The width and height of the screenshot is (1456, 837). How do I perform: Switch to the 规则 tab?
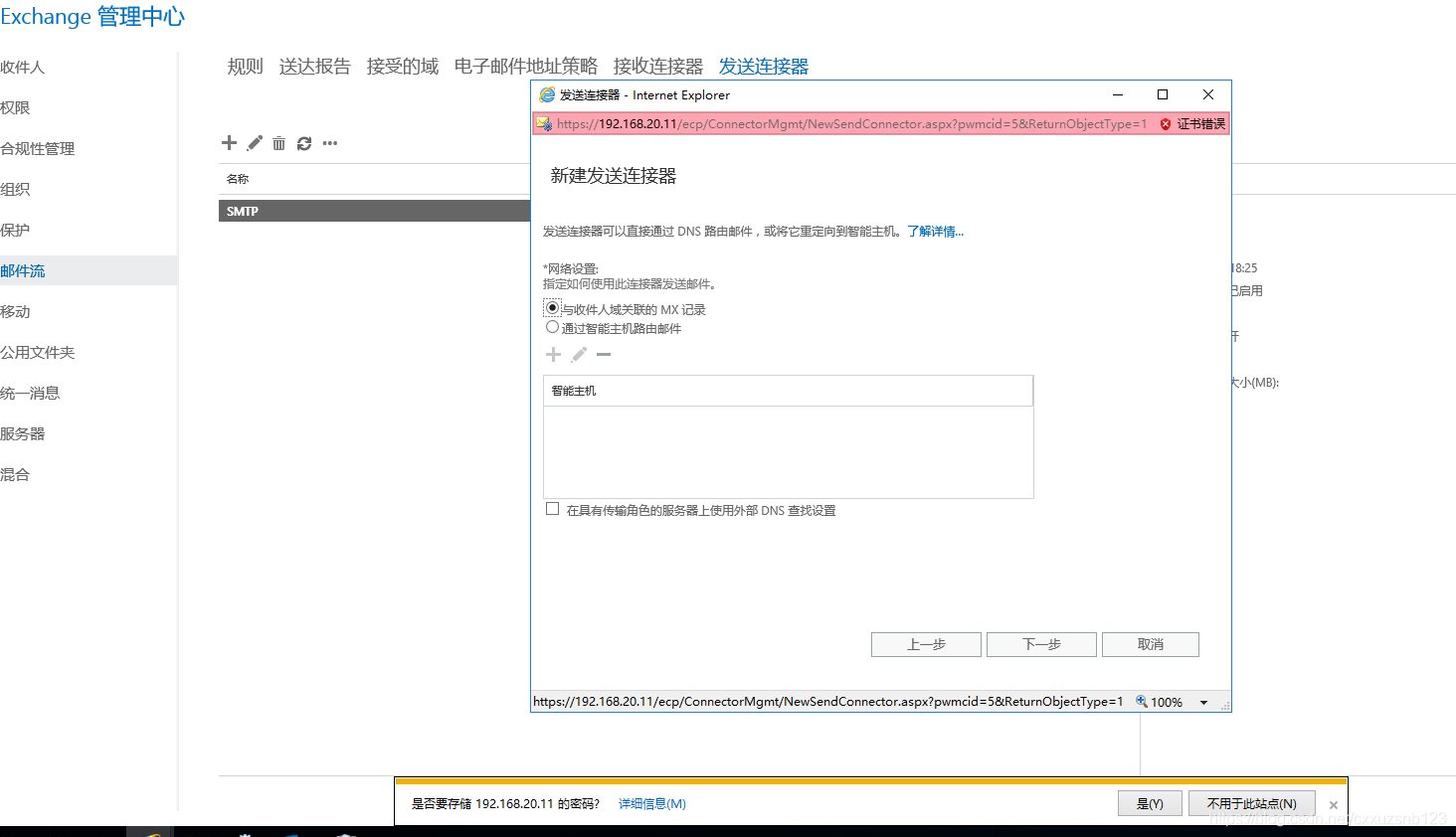point(245,67)
